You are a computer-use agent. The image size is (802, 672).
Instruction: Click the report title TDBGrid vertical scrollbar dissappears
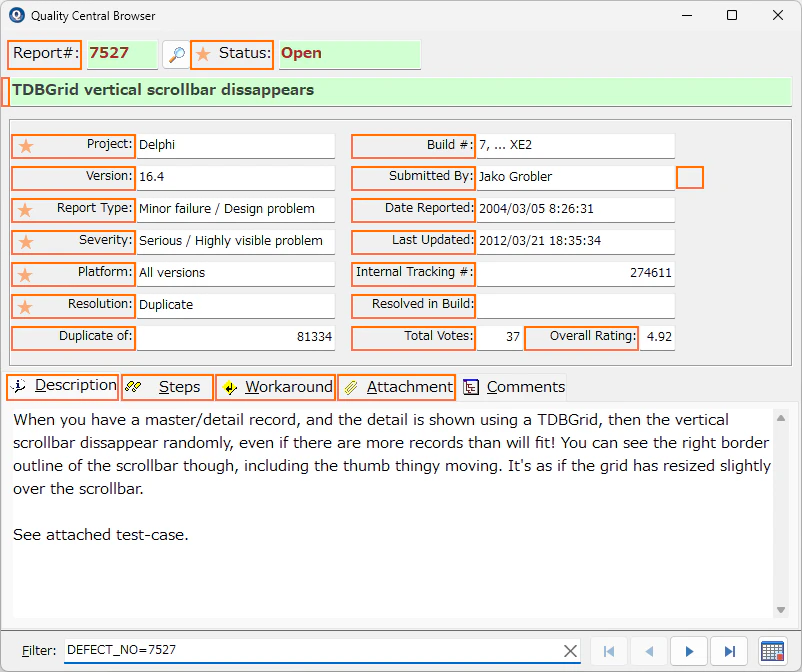pos(401,91)
